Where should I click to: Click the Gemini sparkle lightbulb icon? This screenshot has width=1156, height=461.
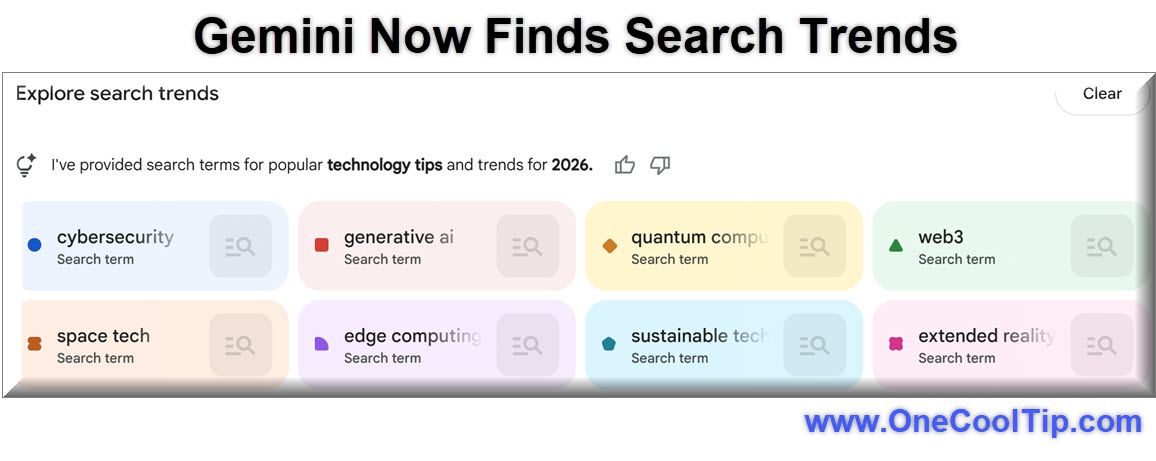click(27, 165)
